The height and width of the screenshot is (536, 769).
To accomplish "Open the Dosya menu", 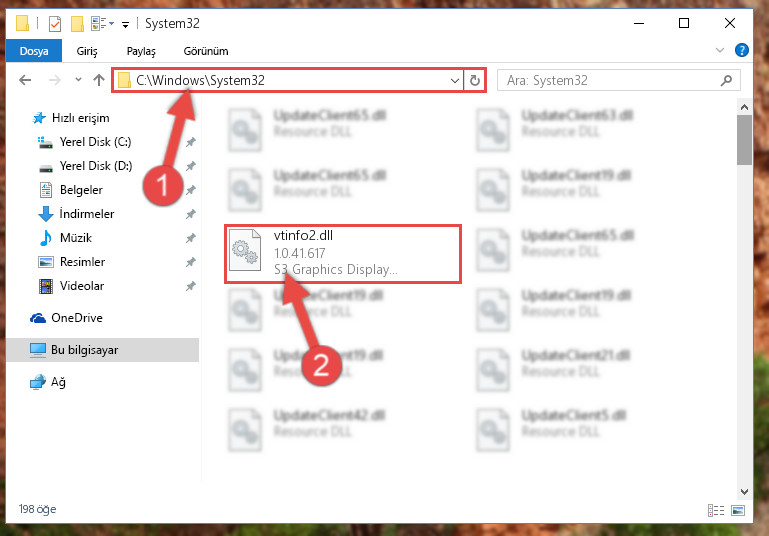I will coord(34,51).
